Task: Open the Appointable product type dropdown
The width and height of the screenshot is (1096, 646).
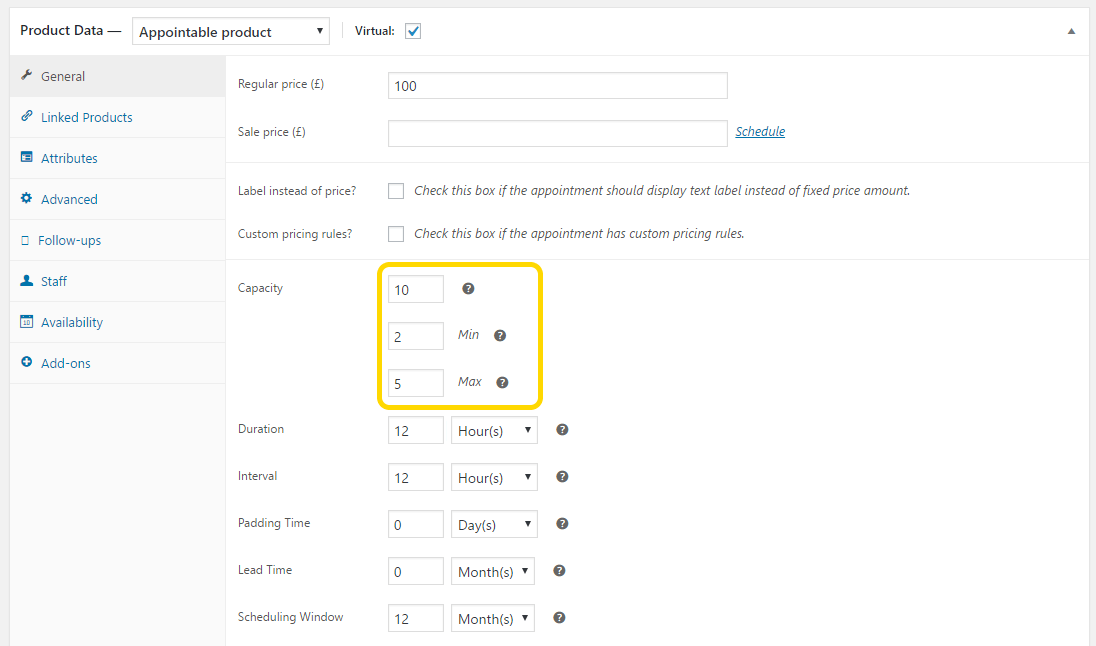Action: click(x=231, y=31)
